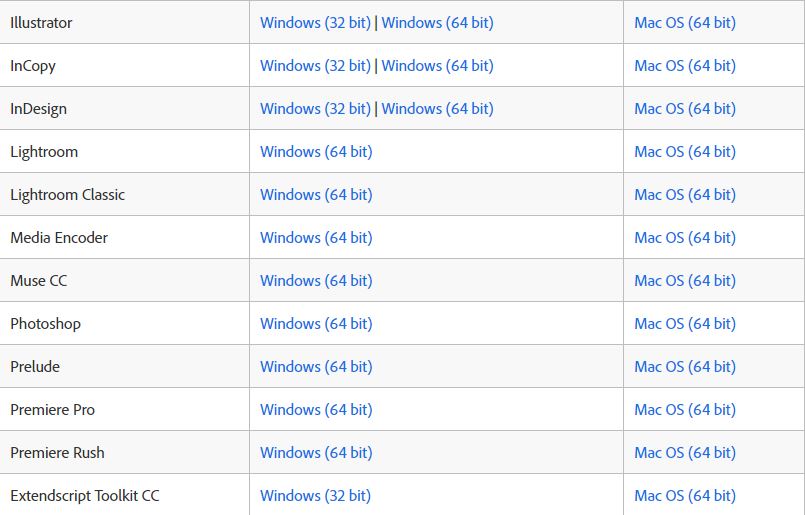Select InCopy Windows (64 bit) download
Screen dimensions: 805x515
(437, 66)
